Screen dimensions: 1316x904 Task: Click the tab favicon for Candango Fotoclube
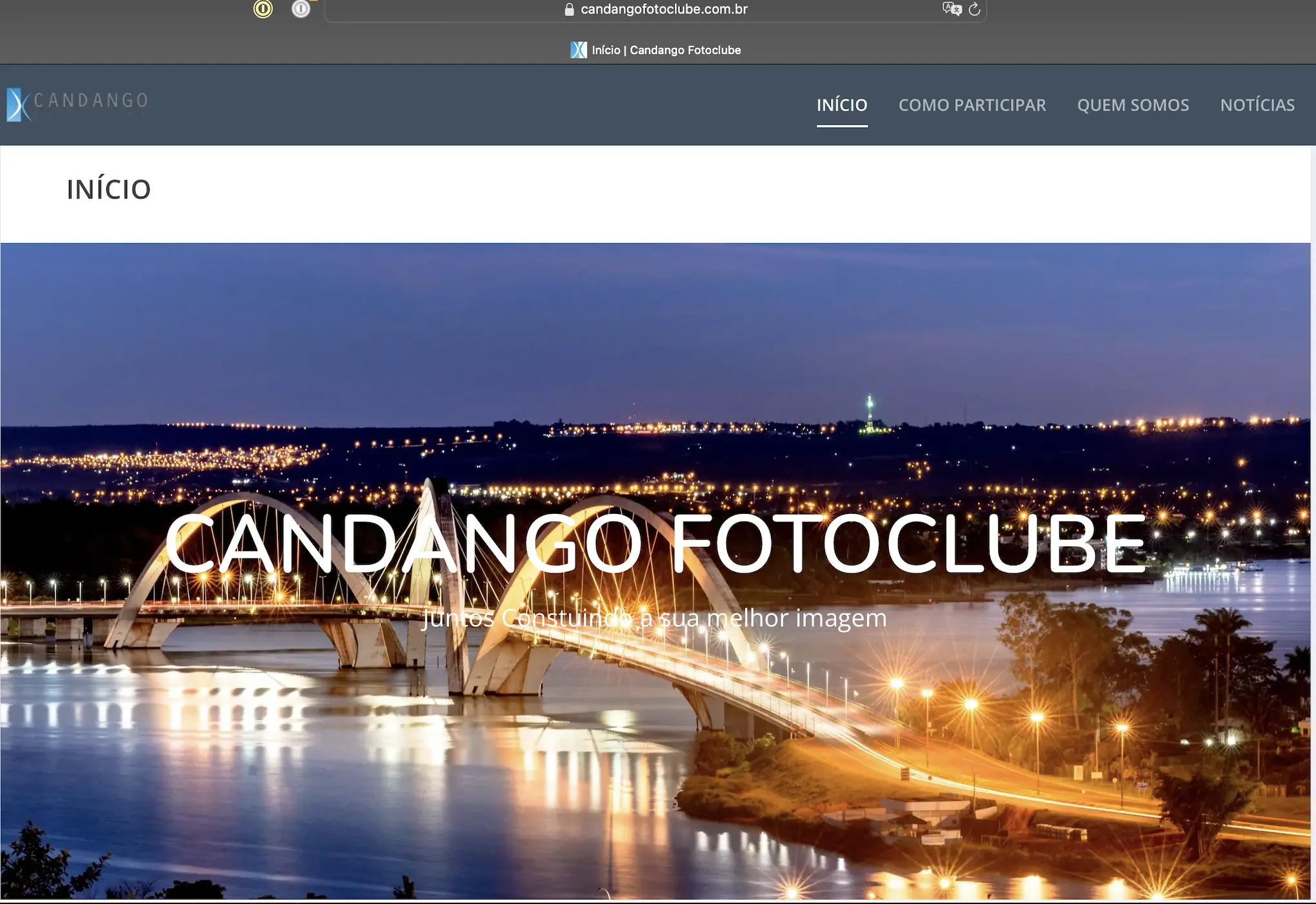pyautogui.click(x=579, y=50)
